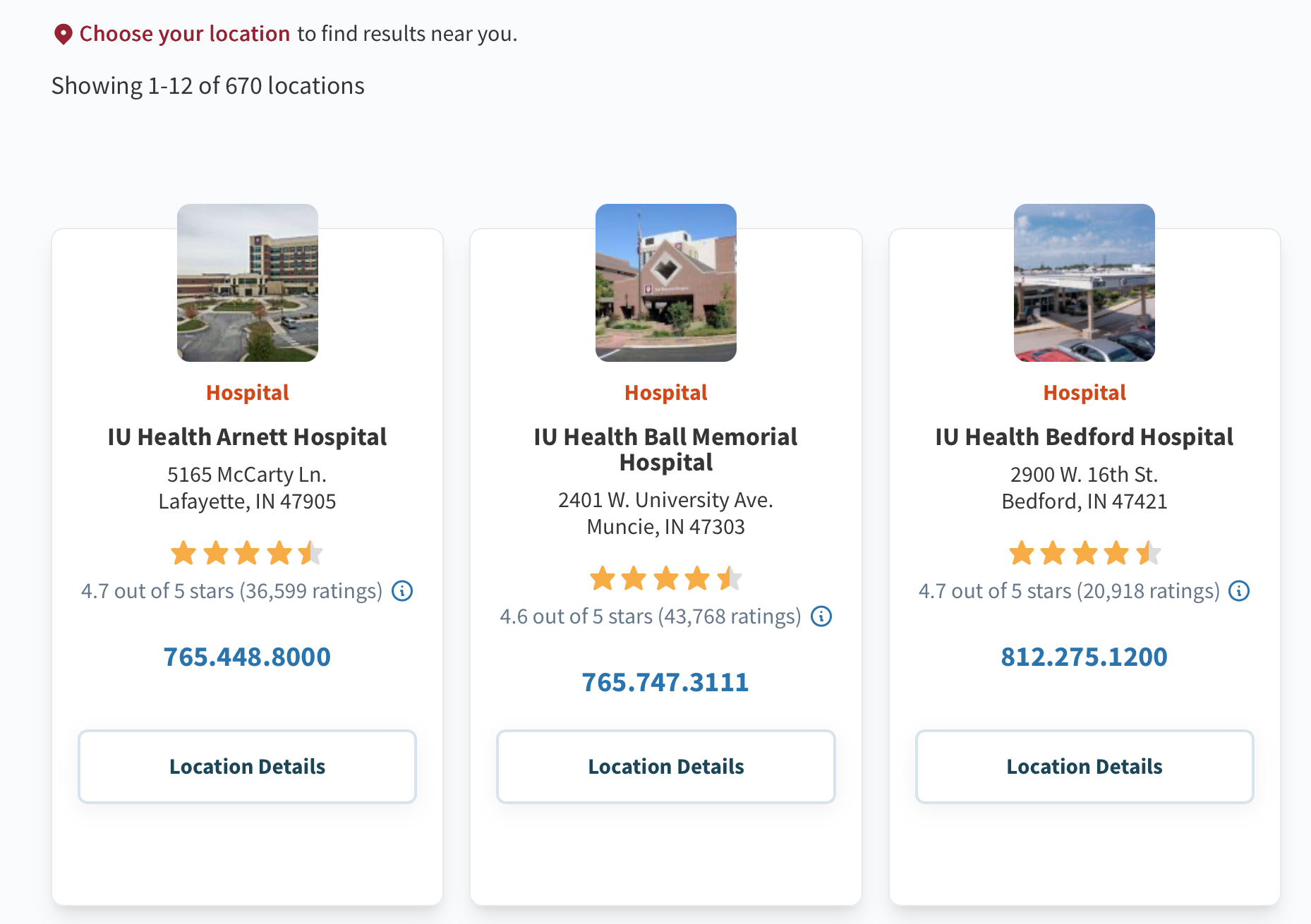Call Bedford Hospital at 812.275.1200
Viewport: 1311px width, 924px height.
[1085, 657]
